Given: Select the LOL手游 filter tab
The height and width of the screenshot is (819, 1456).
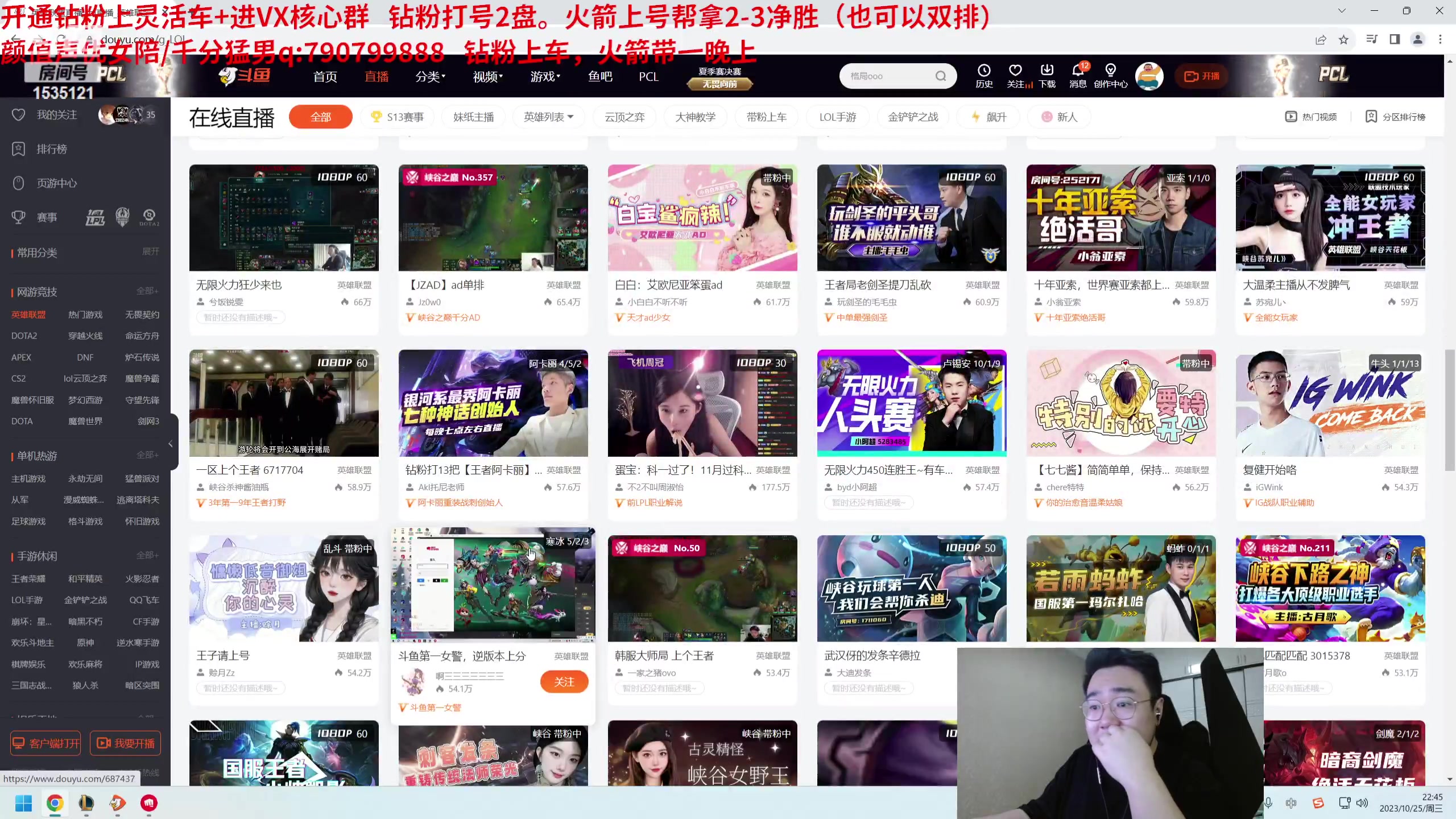Looking at the screenshot, I should (837, 117).
